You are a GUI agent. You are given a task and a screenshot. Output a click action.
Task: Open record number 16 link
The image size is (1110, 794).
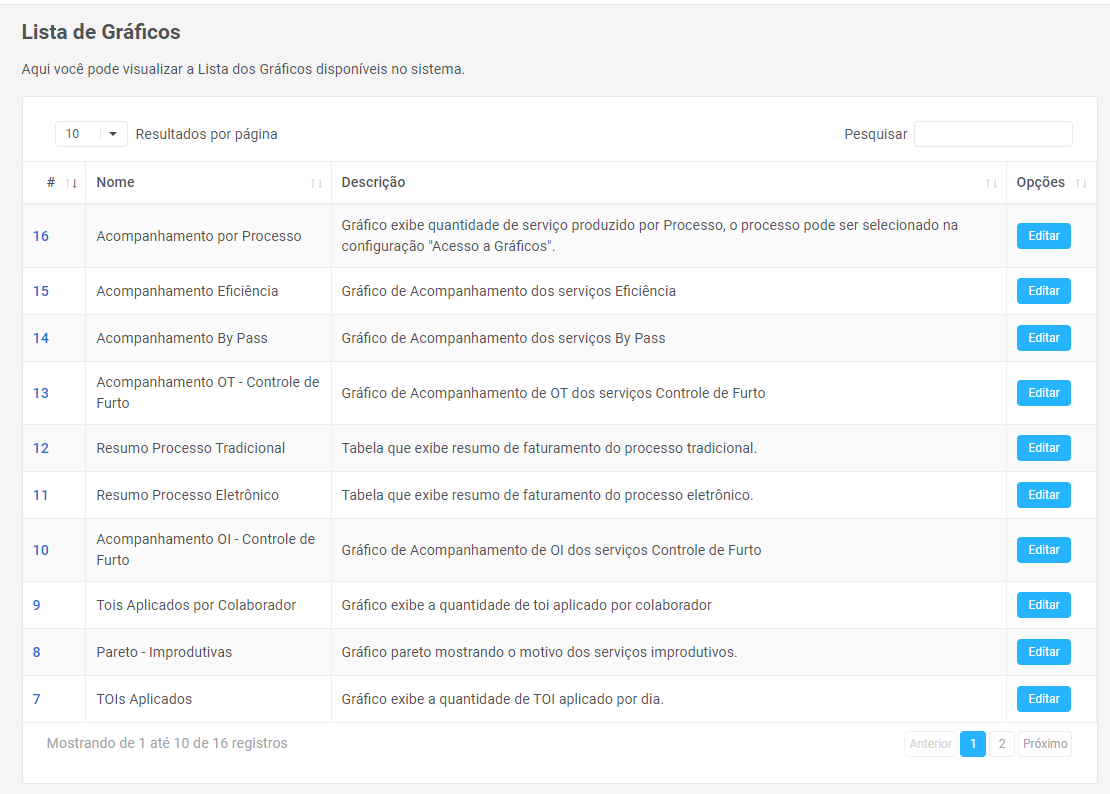coord(41,236)
